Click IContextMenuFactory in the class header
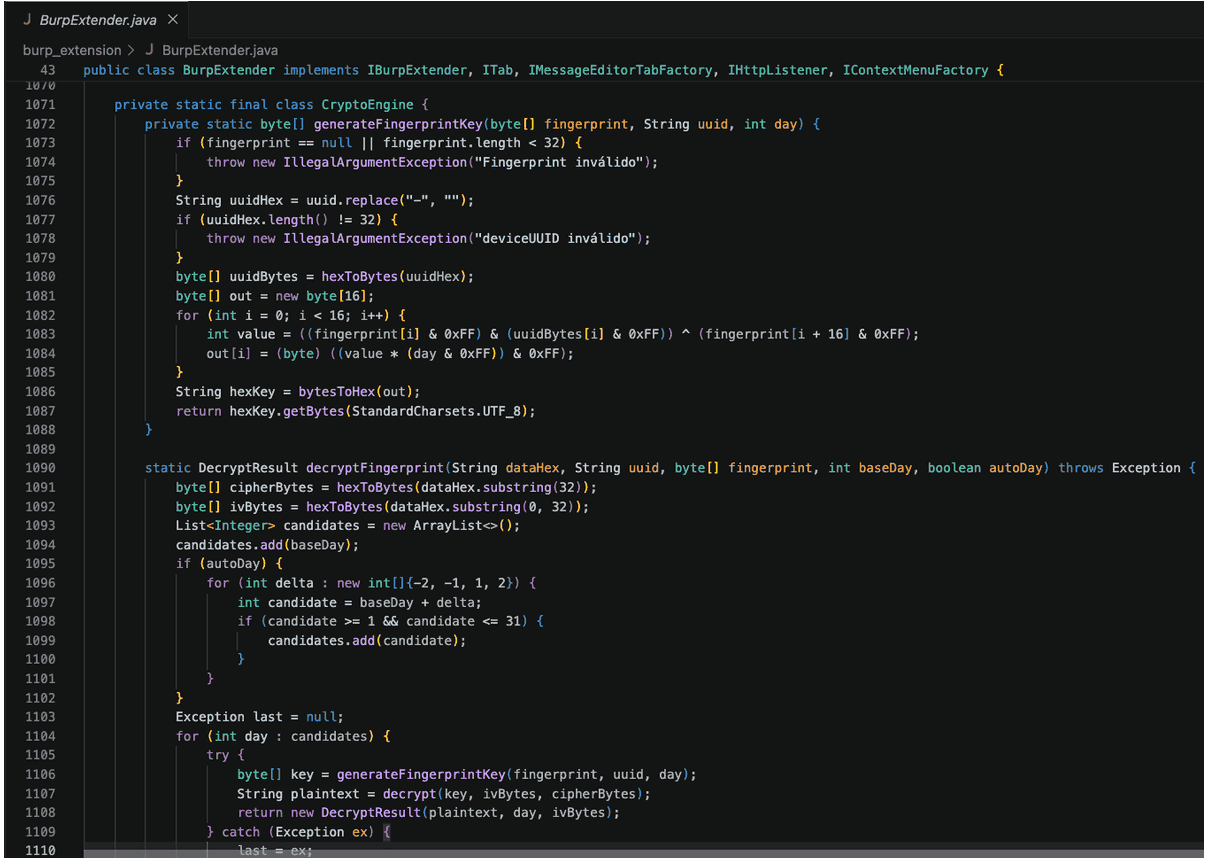This screenshot has height=858, width=1206. tap(915, 70)
